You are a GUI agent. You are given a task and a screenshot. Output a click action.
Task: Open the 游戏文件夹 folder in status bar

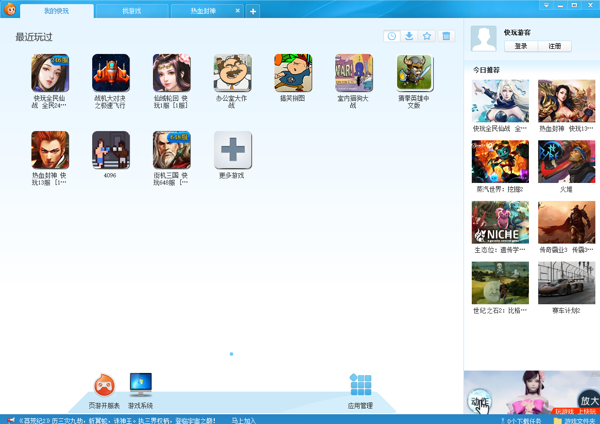[575, 420]
